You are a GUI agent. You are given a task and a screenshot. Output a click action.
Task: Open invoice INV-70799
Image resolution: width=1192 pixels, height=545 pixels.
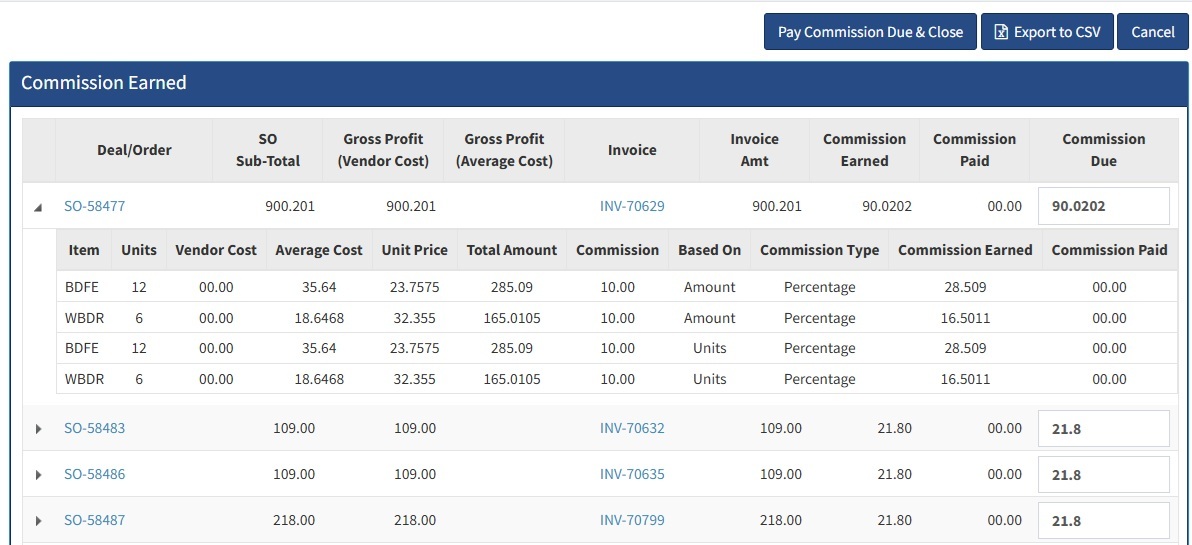pyautogui.click(x=632, y=520)
